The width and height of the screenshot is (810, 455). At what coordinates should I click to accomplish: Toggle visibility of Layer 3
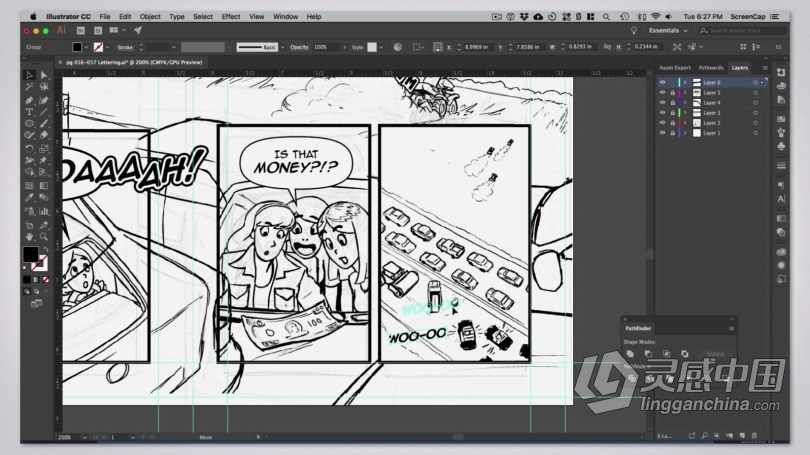662,113
